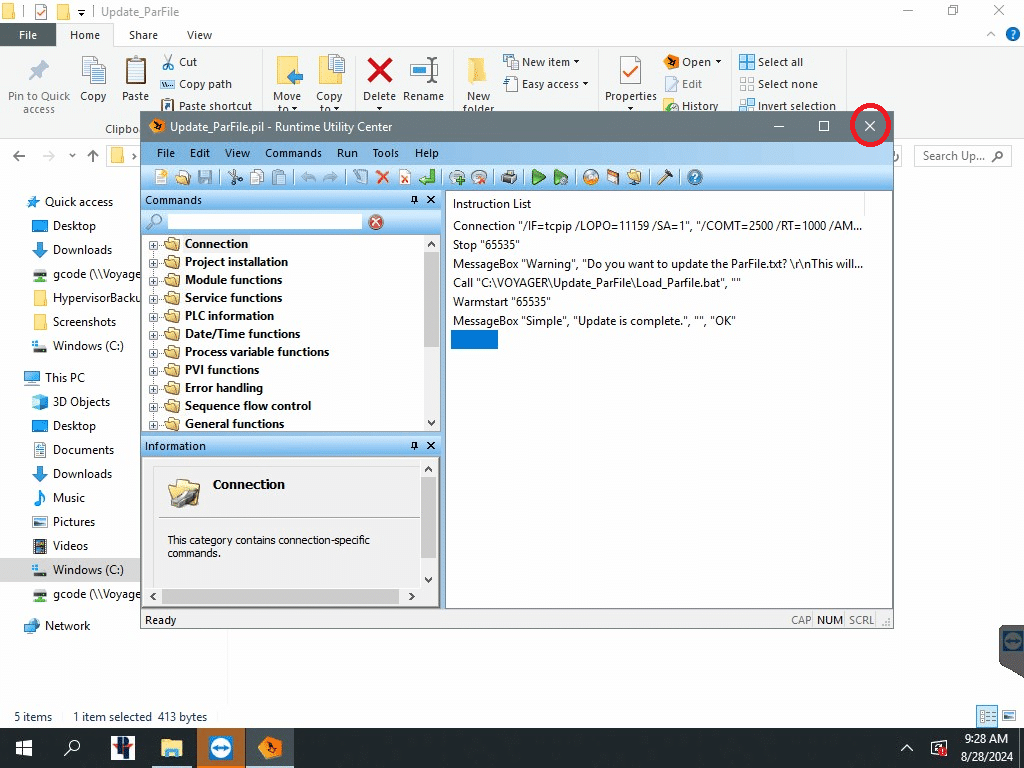This screenshot has height=768, width=1024.
Task: Toggle pin on the Information panel
Action: click(415, 446)
